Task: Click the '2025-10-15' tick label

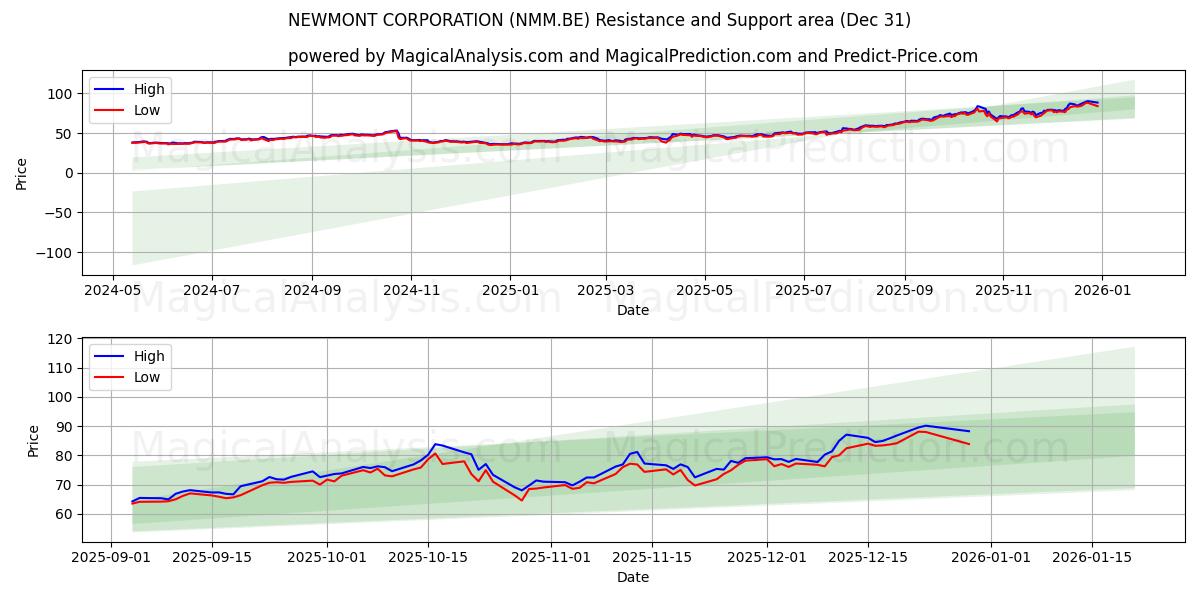Action: (428, 558)
